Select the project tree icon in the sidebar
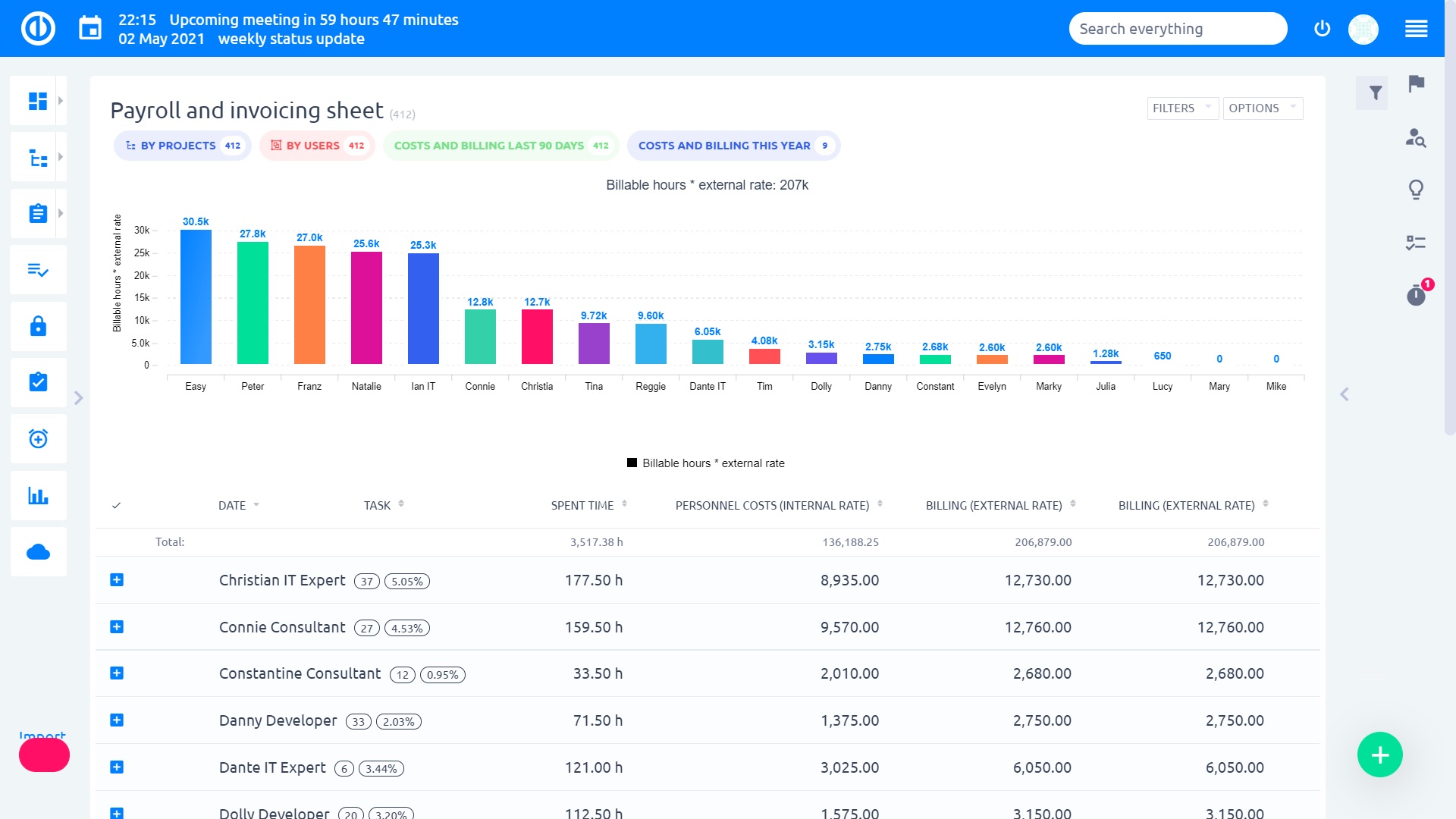Viewport: 1456px width, 819px height. [37, 156]
